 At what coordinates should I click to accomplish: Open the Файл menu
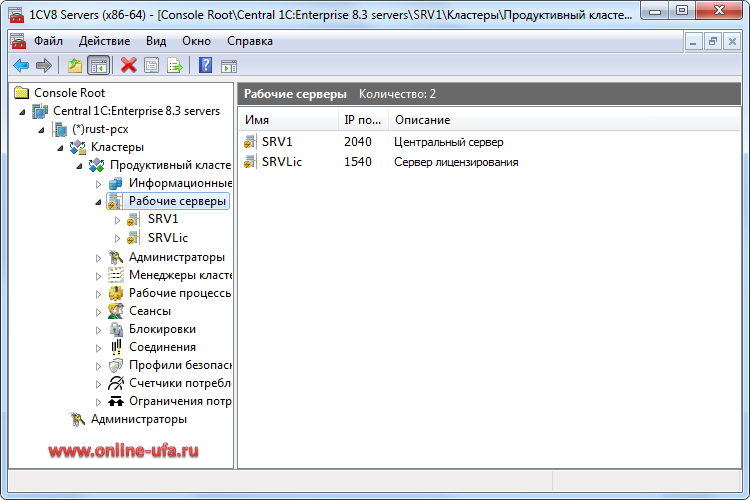click(x=48, y=41)
